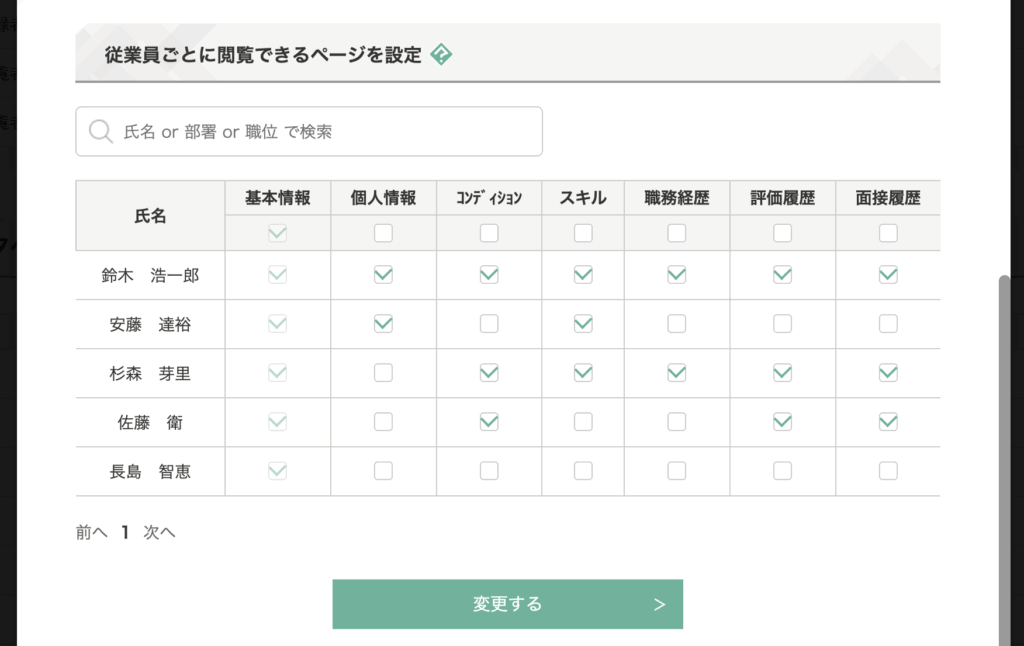Check 評価履歴 for 安藤 達裕

coord(782,324)
